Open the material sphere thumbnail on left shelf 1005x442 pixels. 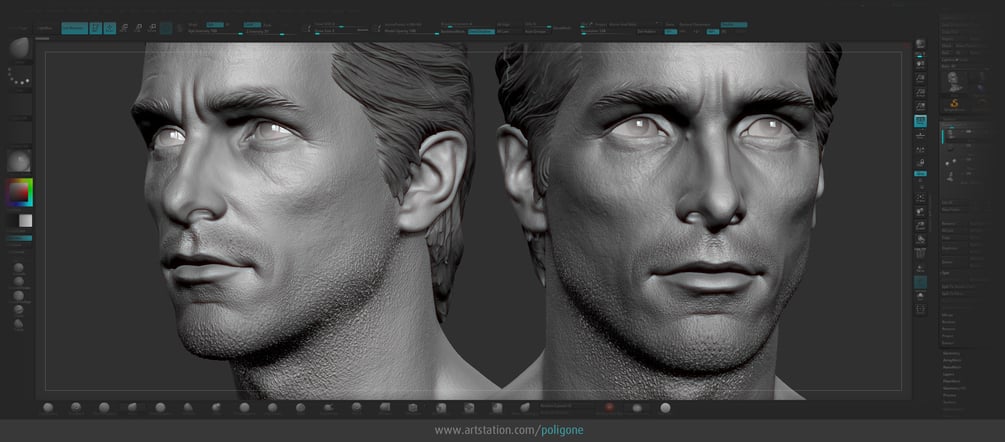pos(19,161)
